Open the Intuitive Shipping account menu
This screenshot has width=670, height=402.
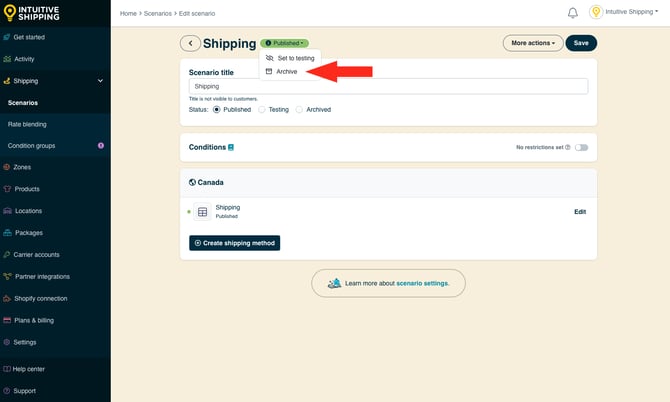632,12
